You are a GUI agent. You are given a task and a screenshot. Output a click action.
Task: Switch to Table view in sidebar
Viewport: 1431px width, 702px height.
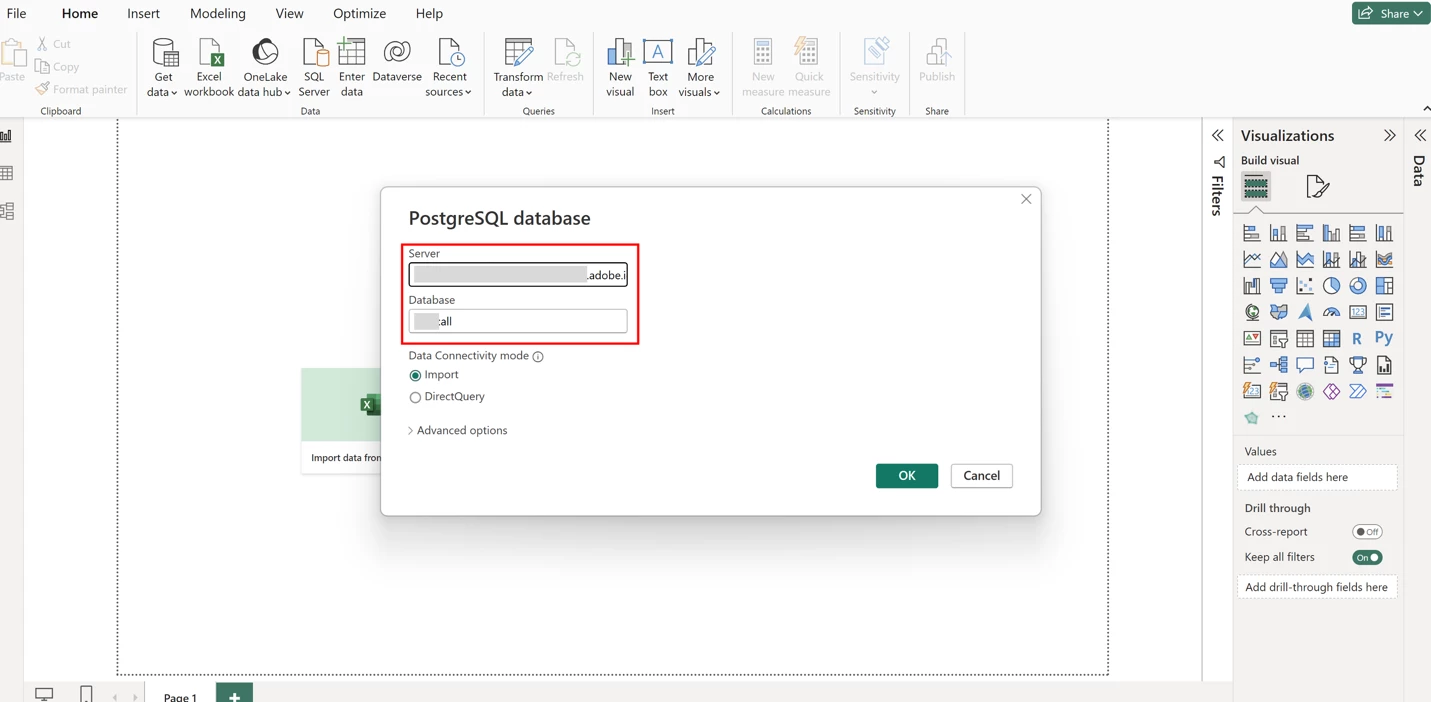(x=8, y=173)
